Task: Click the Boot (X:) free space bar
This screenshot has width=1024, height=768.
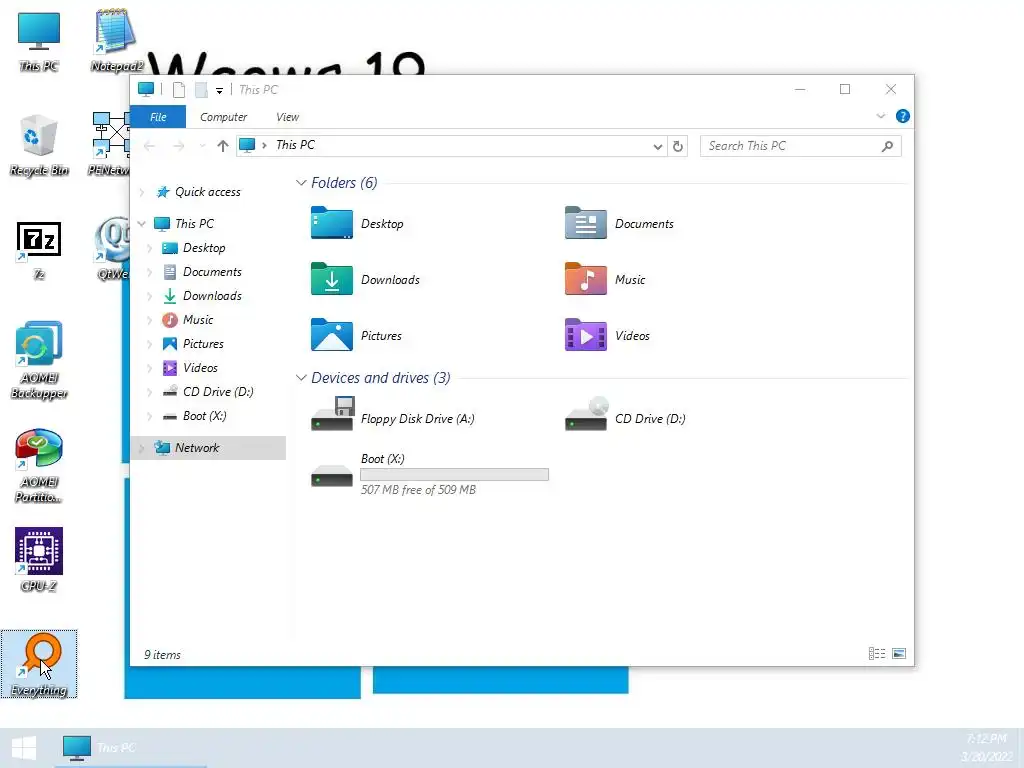Action: coord(455,475)
